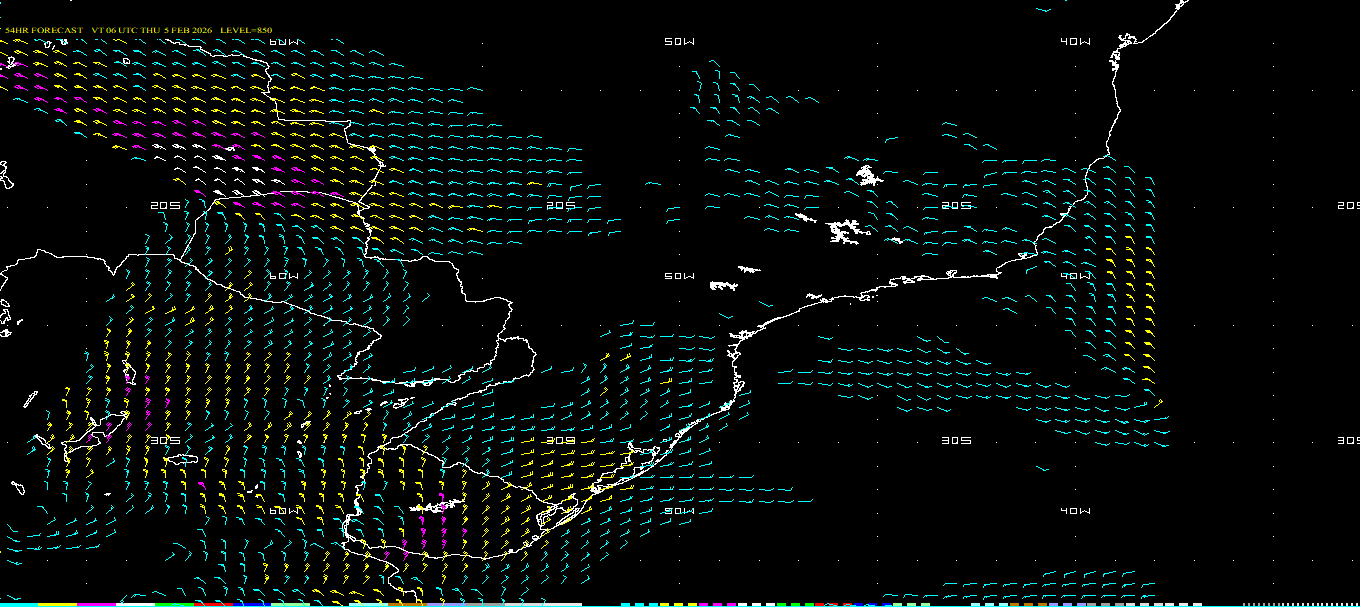Viewport: 1360px width, 607px height.
Task: Select the 20S latitude label between 50W and 40W
Action: click(x=956, y=206)
